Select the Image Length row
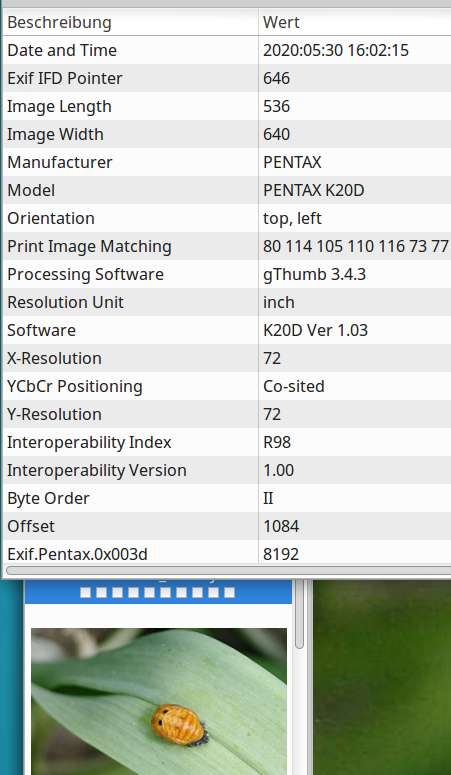Screen dimensions: 451x775 (x=227, y=106)
